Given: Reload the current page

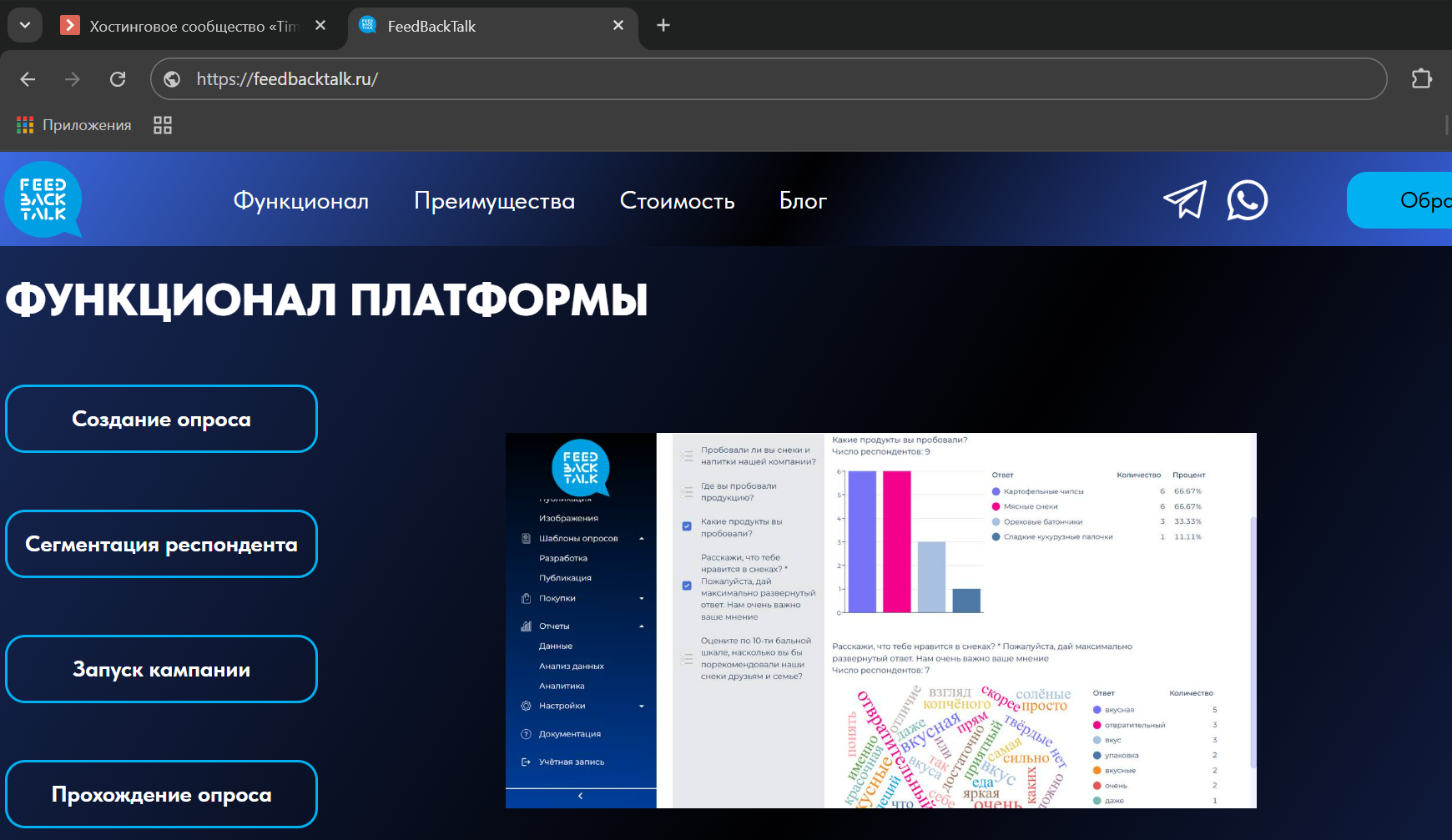Looking at the screenshot, I should [118, 78].
